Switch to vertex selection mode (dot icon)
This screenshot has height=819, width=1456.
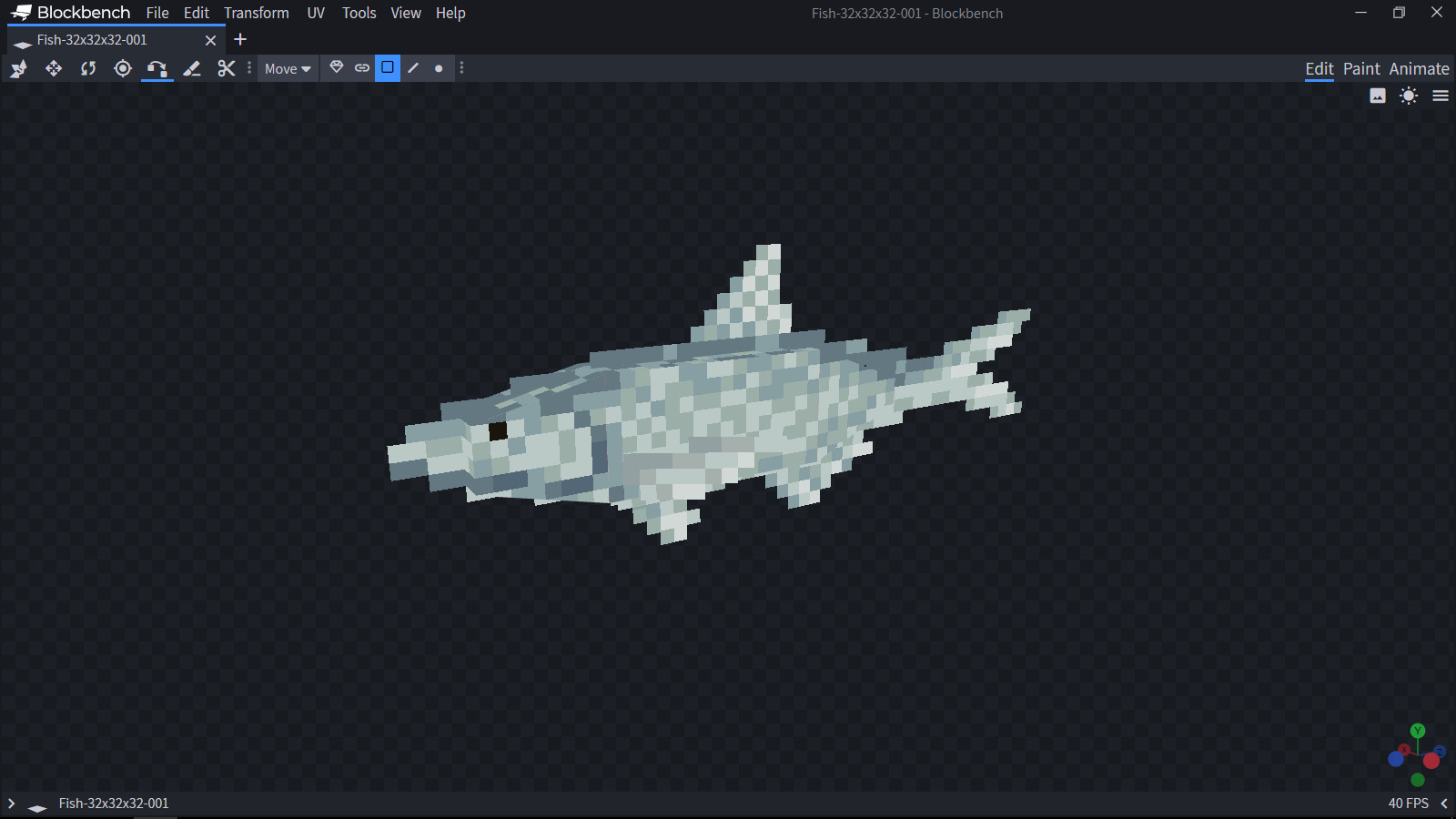(x=439, y=68)
